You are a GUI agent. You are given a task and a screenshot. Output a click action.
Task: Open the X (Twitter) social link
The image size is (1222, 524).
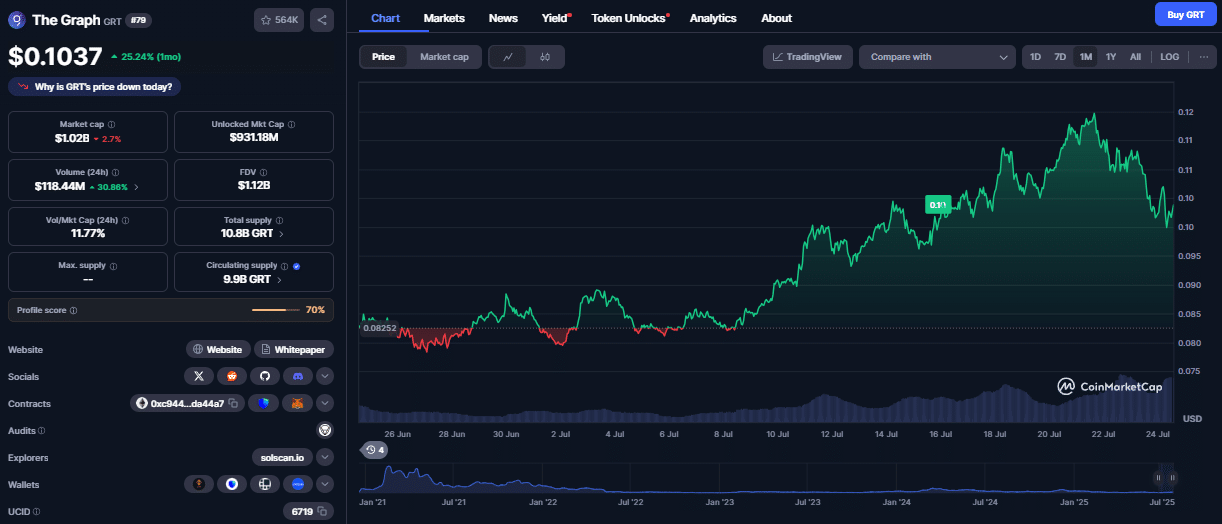coord(199,376)
